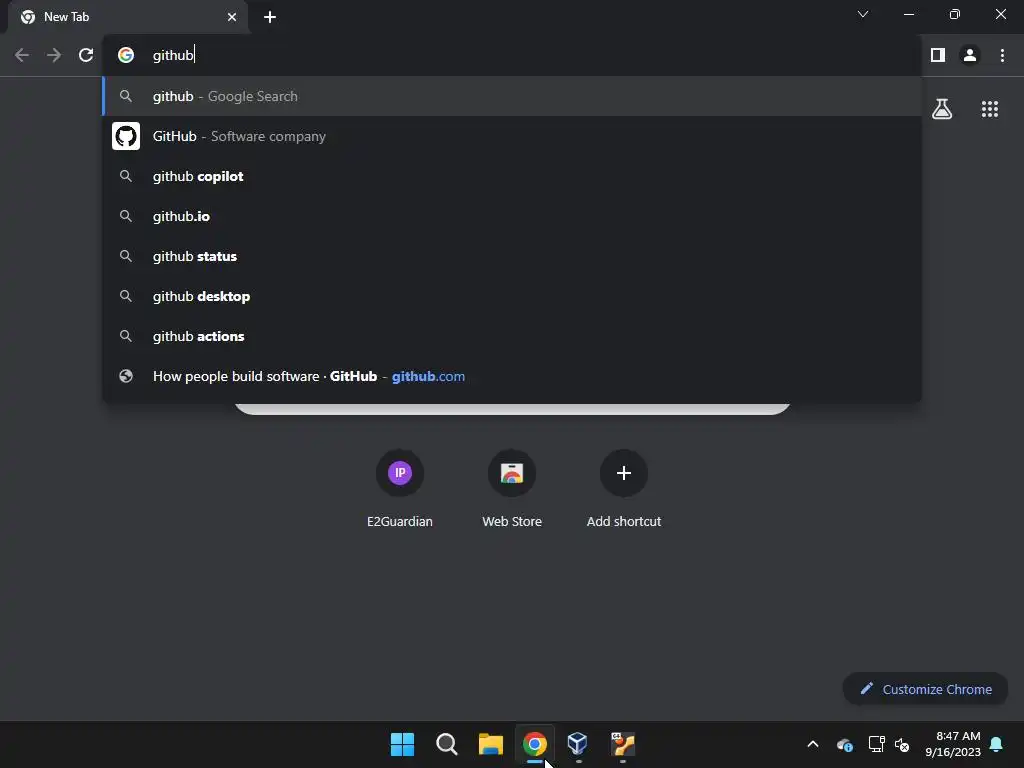This screenshot has width=1024, height=768.
Task: Open the Google apps grid
Action: [x=989, y=109]
